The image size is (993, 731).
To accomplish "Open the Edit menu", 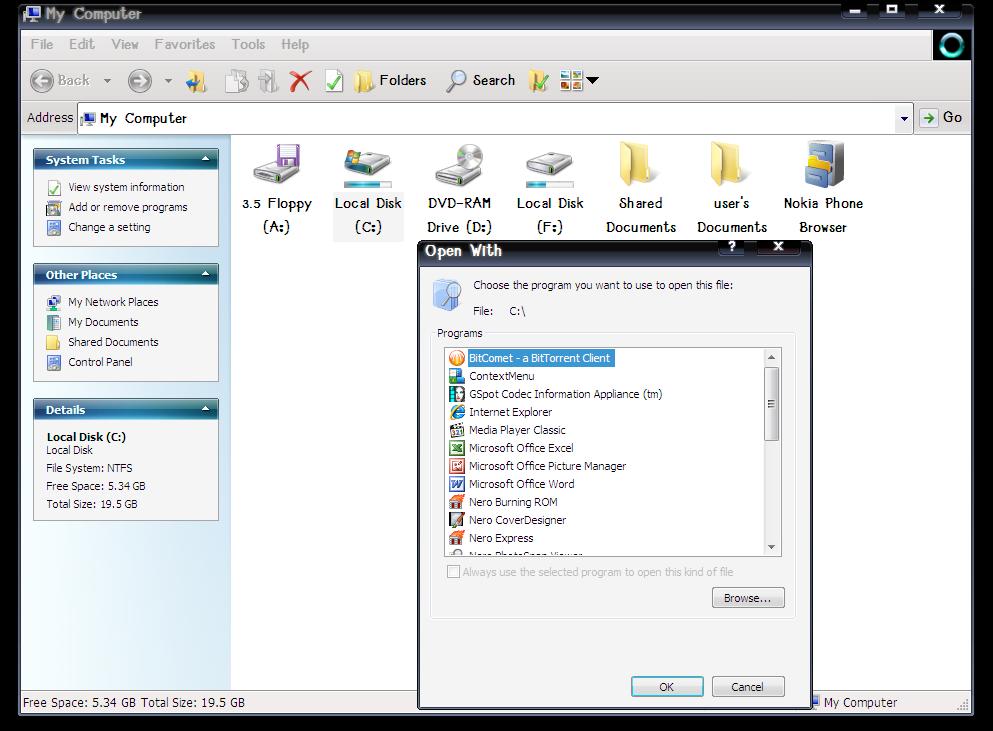I will [82, 44].
